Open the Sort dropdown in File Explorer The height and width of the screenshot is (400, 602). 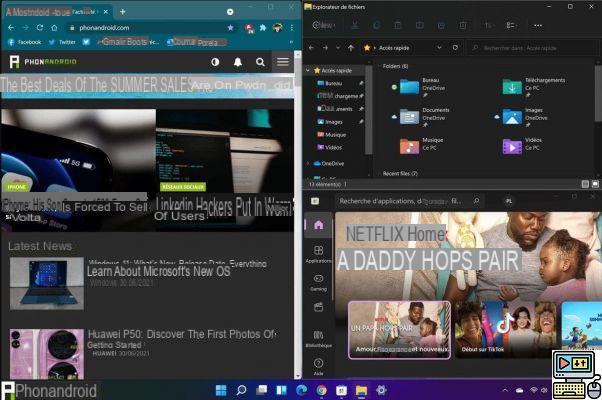point(488,25)
